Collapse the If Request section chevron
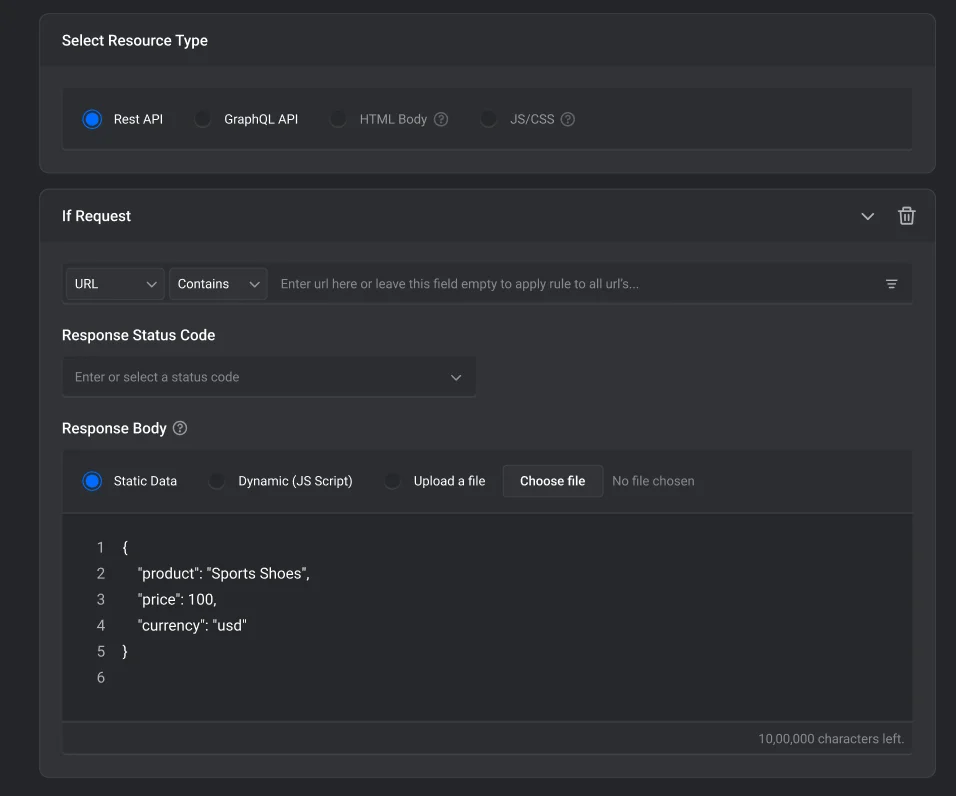The image size is (956, 796). 867,216
